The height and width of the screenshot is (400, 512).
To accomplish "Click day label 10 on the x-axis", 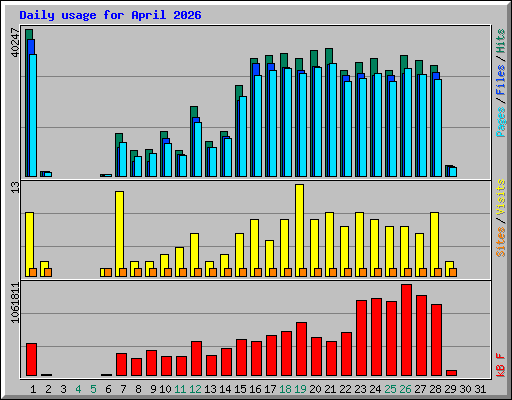I will [165, 389].
